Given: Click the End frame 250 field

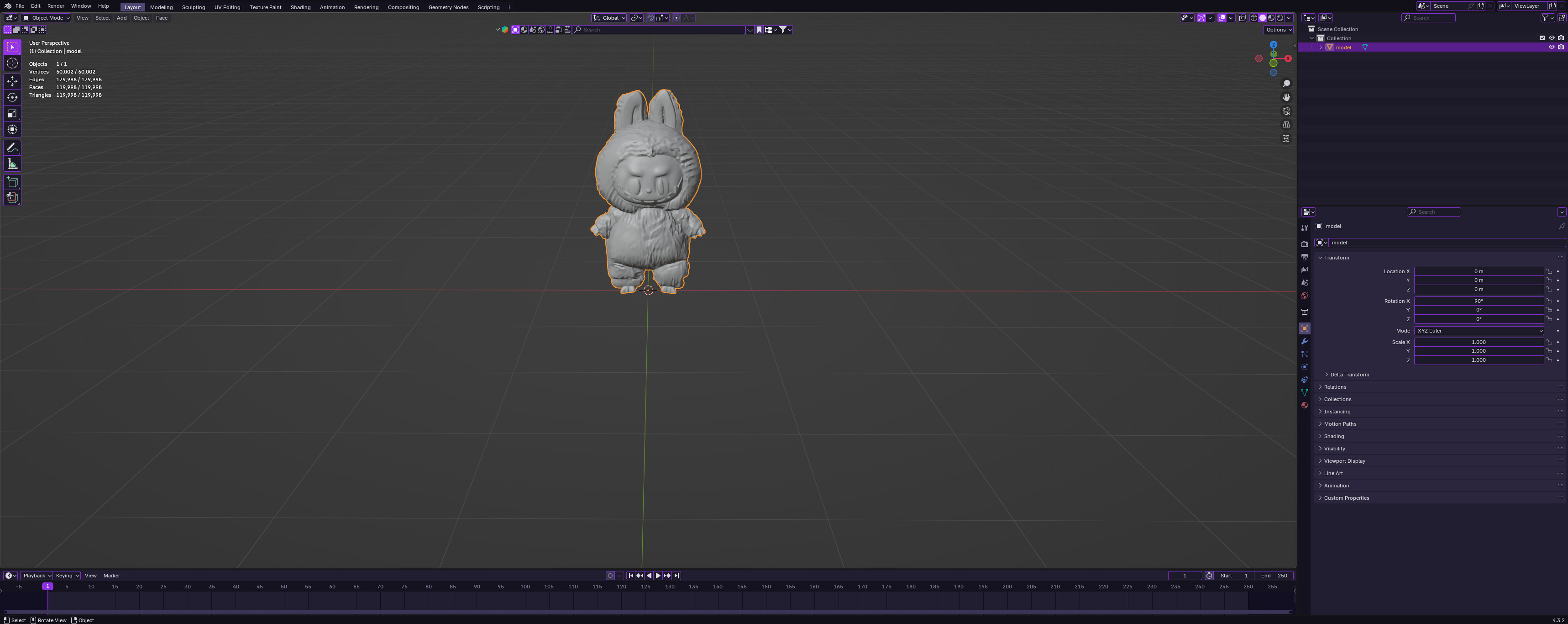Looking at the screenshot, I should tap(1274, 575).
